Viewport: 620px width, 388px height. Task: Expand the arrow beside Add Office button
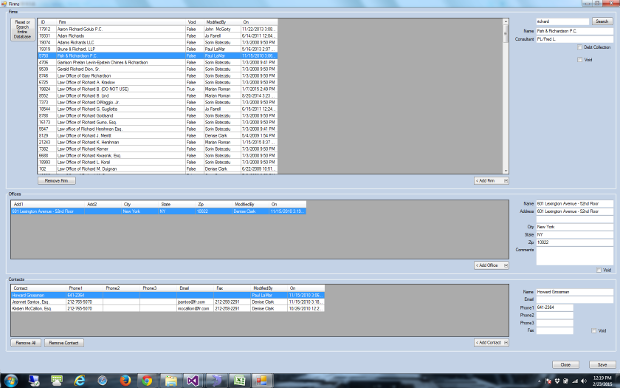(506, 265)
